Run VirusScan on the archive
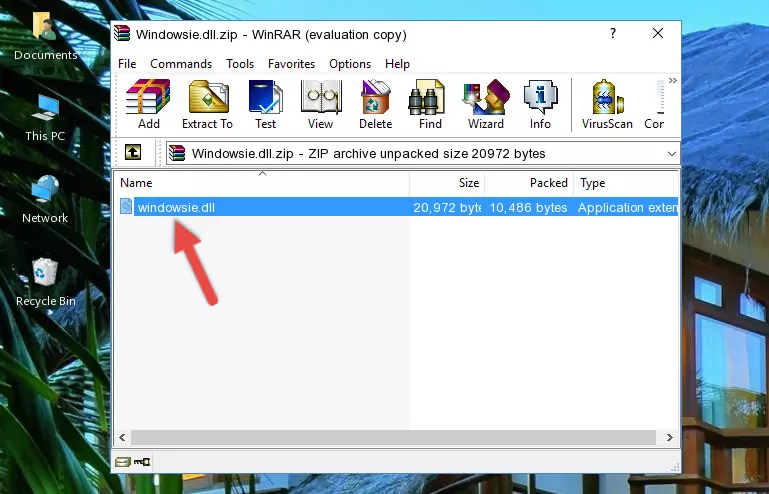This screenshot has width=769, height=494. [x=607, y=104]
